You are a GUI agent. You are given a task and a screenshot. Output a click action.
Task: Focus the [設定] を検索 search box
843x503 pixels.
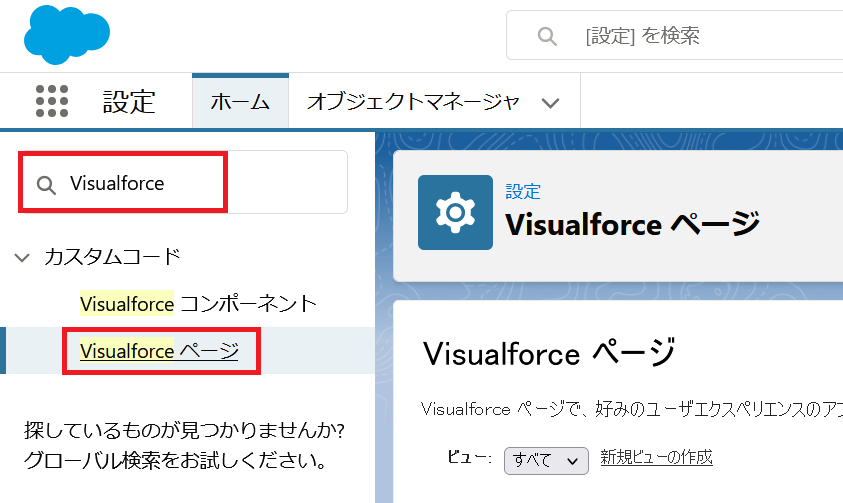coord(674,35)
